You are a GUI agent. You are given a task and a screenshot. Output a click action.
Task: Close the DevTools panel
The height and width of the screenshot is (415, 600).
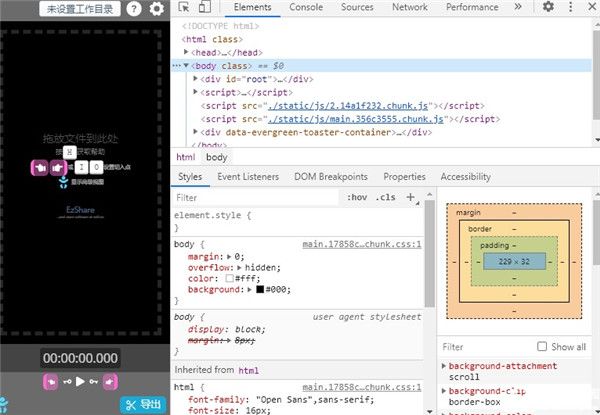coord(592,7)
